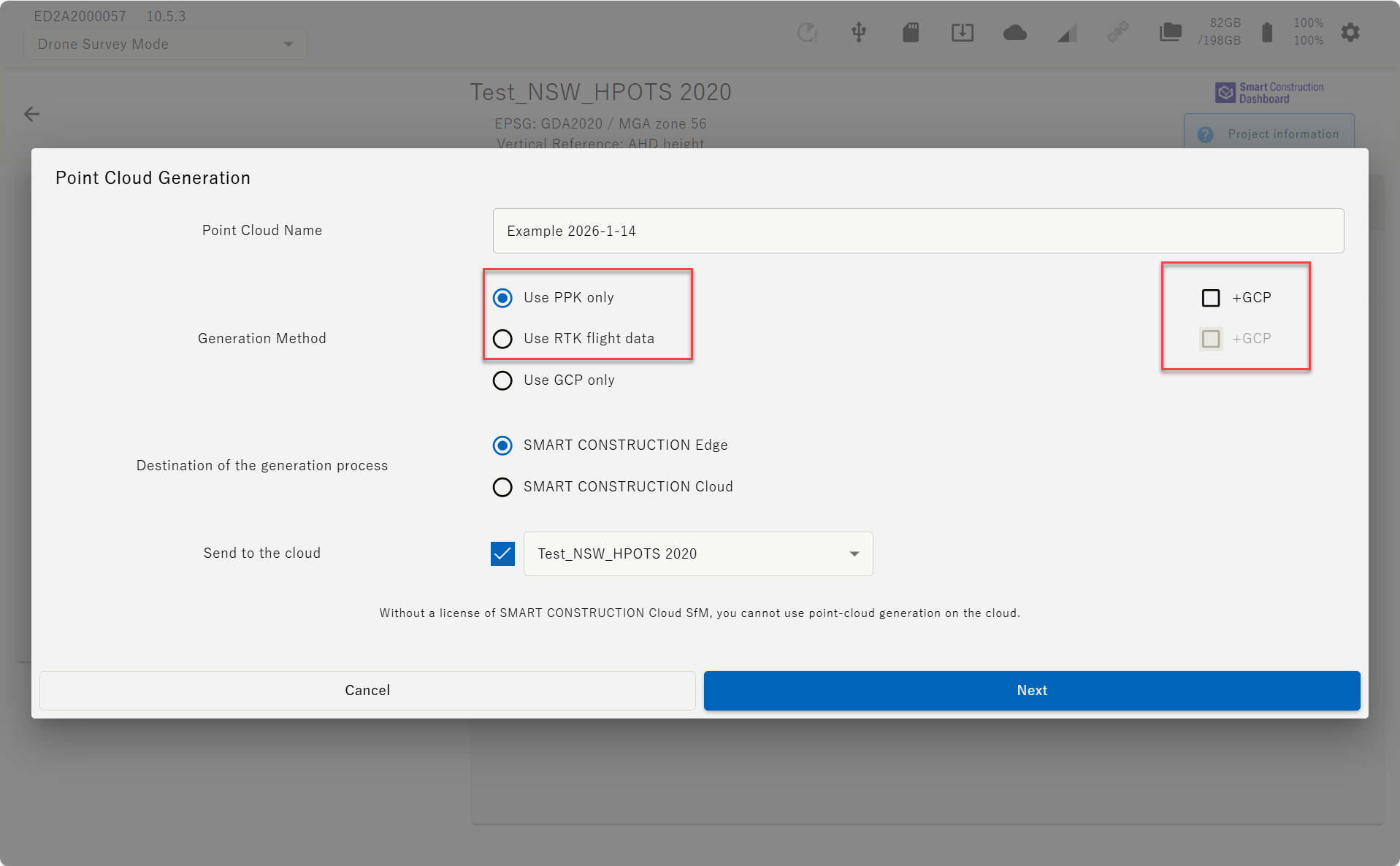Click the download-to-device icon
1400x866 pixels.
[x=963, y=32]
